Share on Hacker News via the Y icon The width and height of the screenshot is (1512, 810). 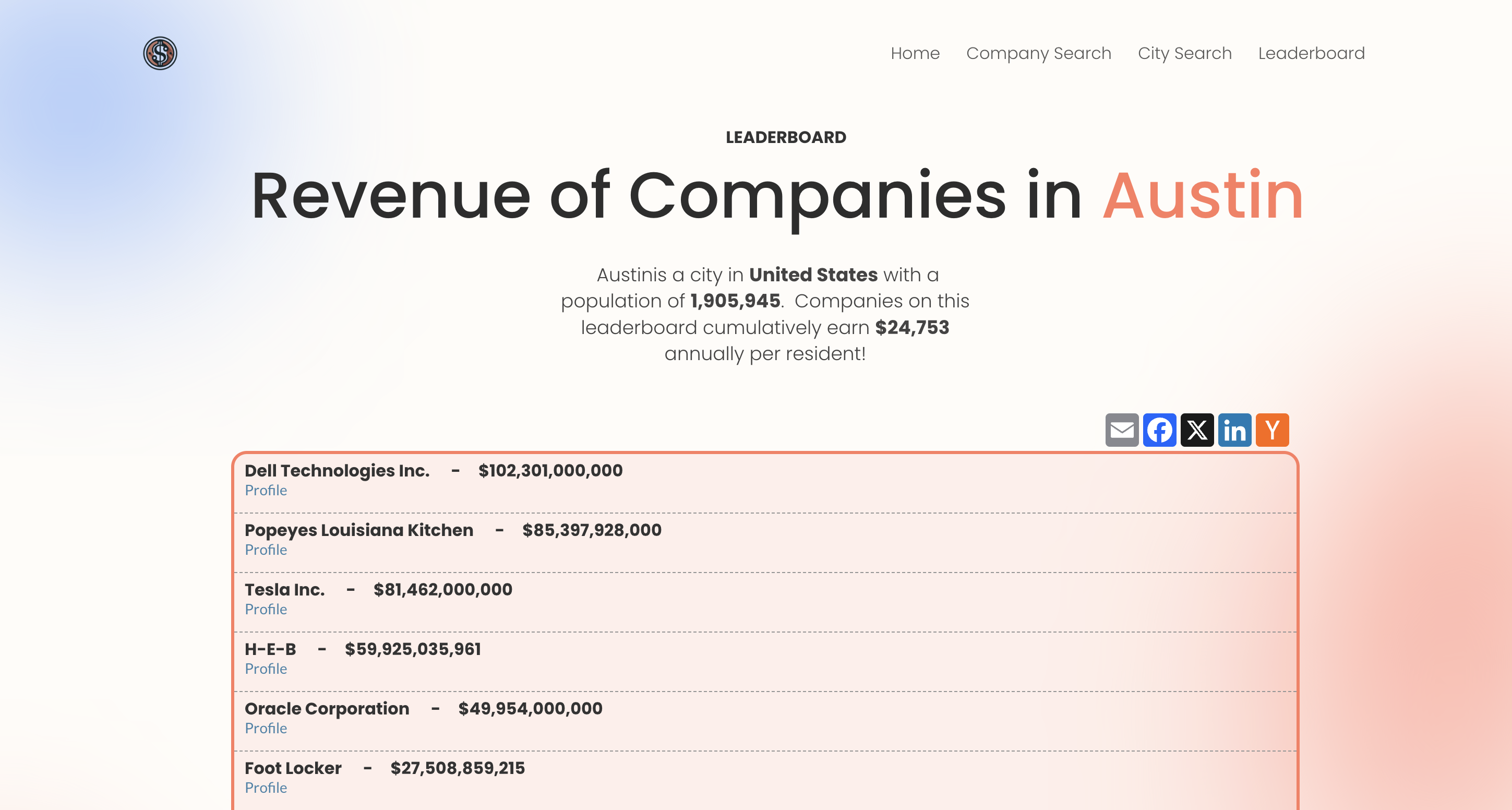point(1272,430)
